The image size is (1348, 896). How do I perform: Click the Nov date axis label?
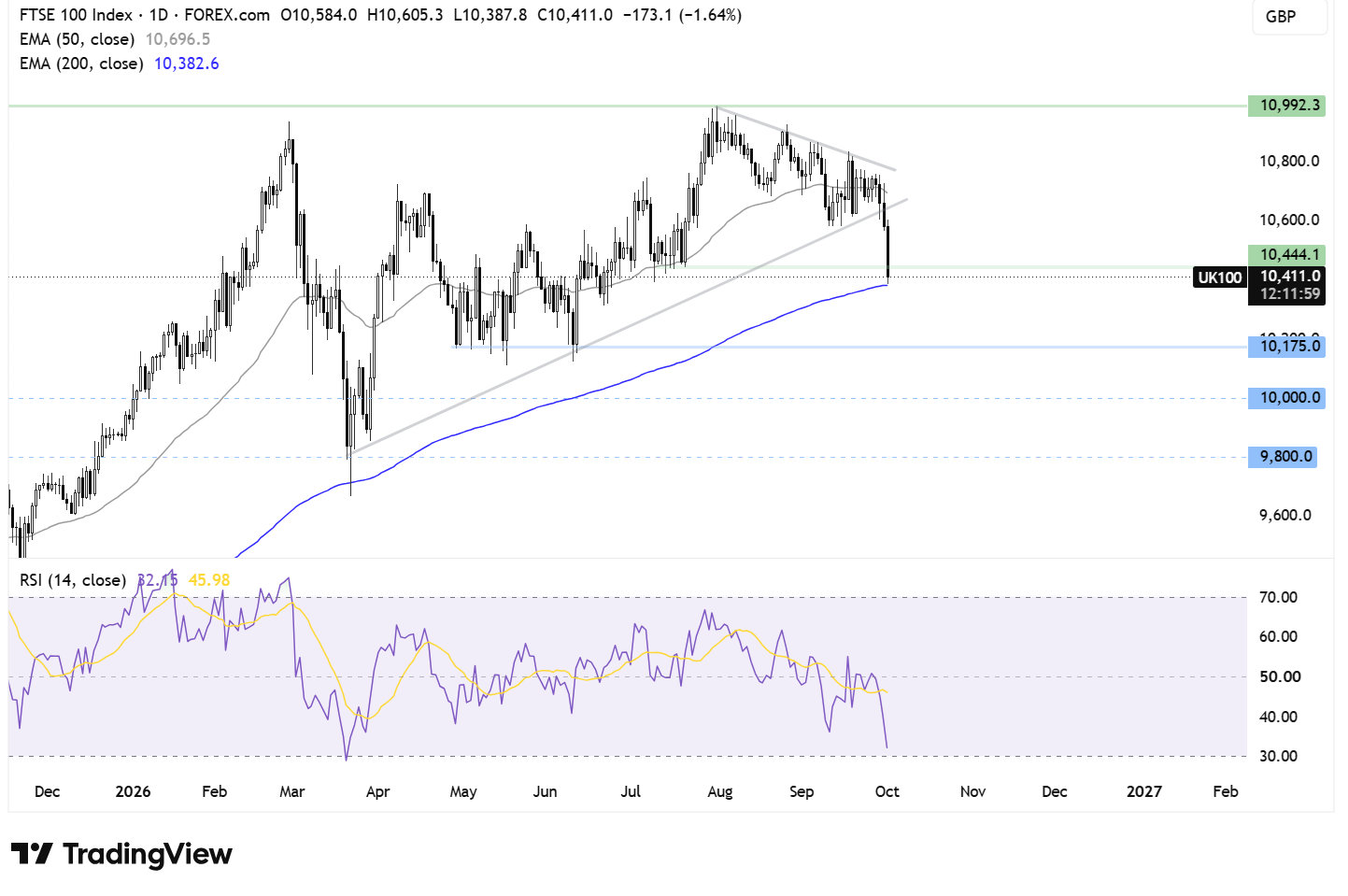[x=972, y=791]
